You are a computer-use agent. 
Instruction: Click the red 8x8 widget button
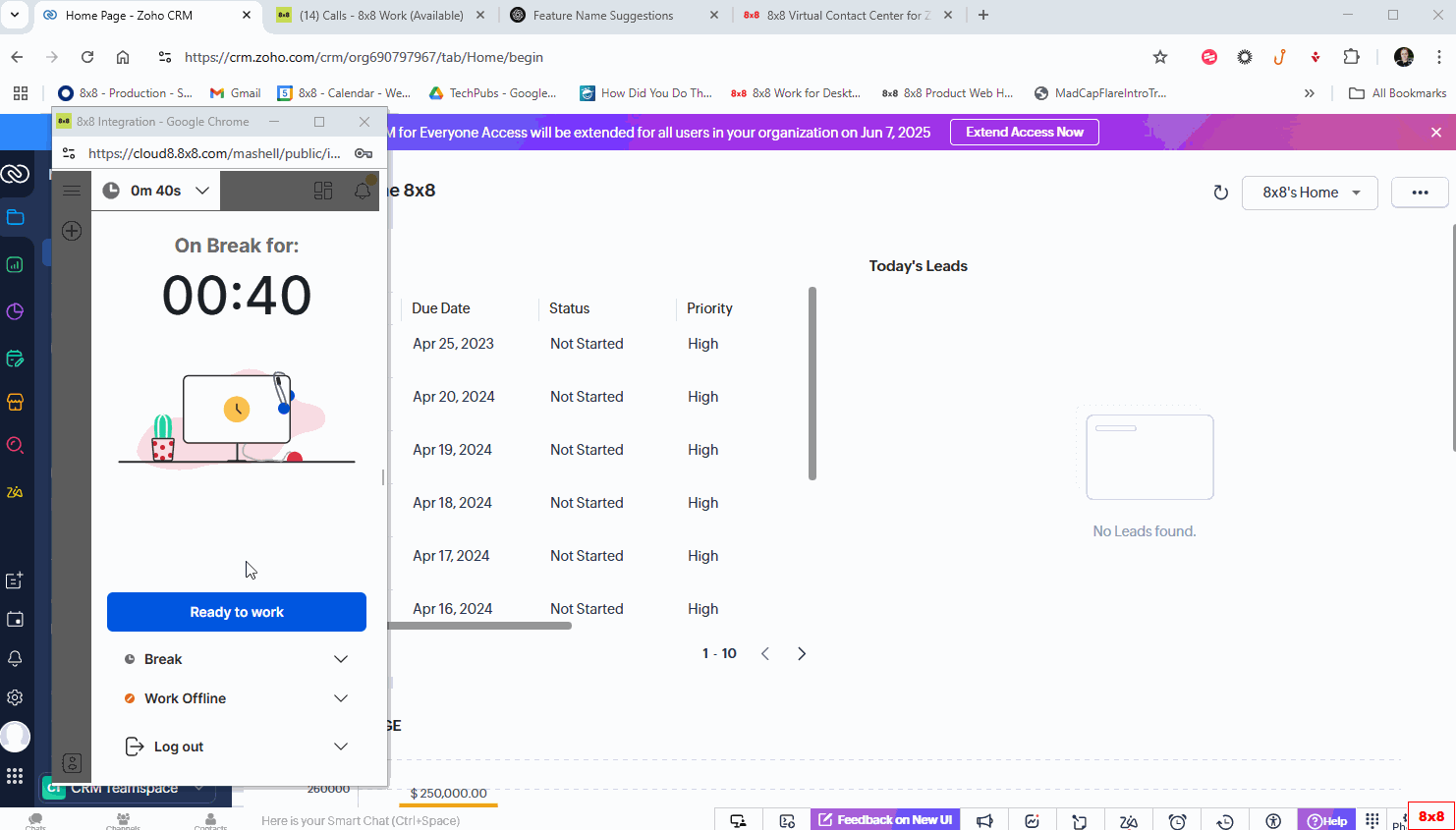1431,816
